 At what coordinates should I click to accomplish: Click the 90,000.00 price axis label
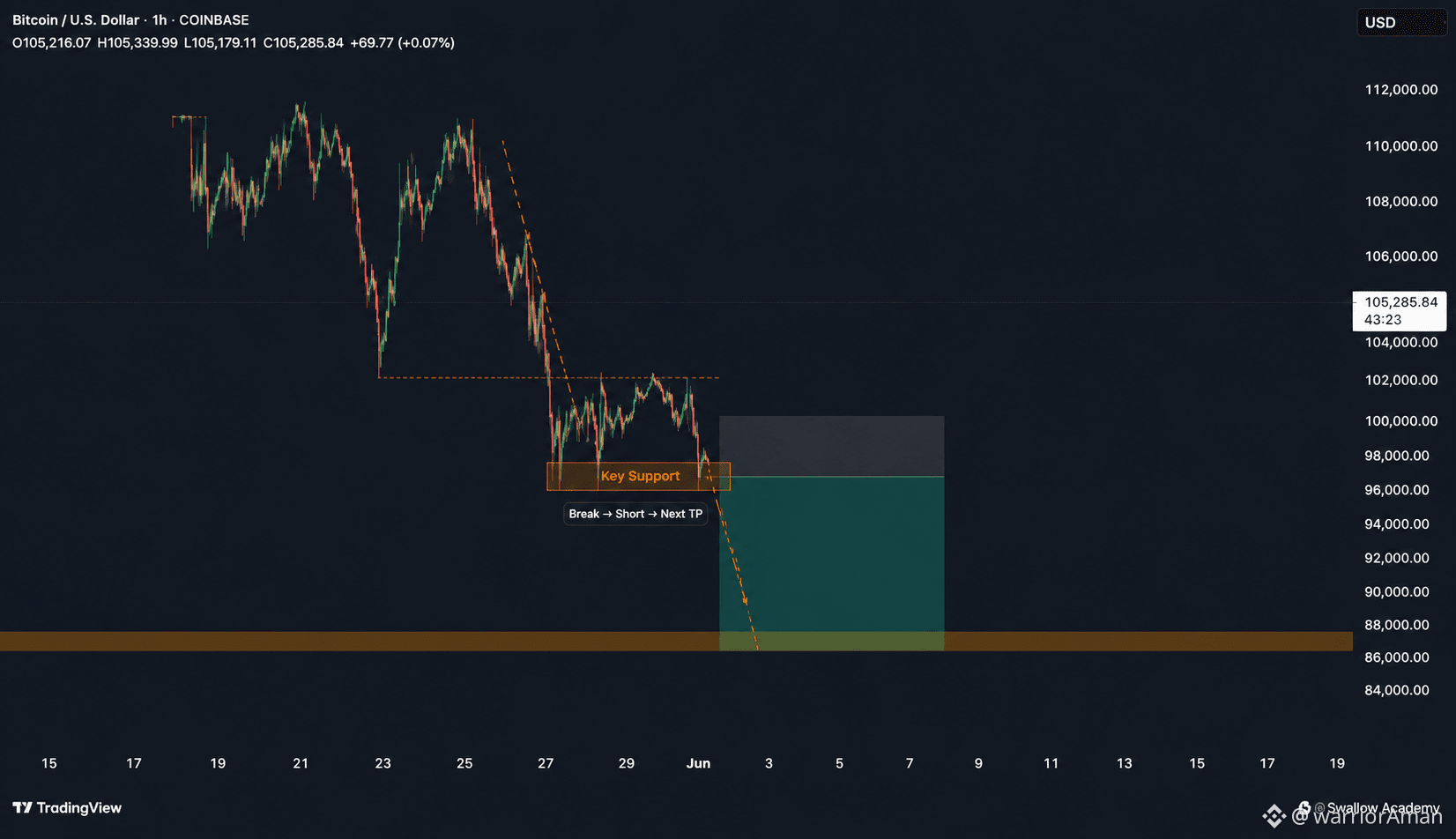1397,592
